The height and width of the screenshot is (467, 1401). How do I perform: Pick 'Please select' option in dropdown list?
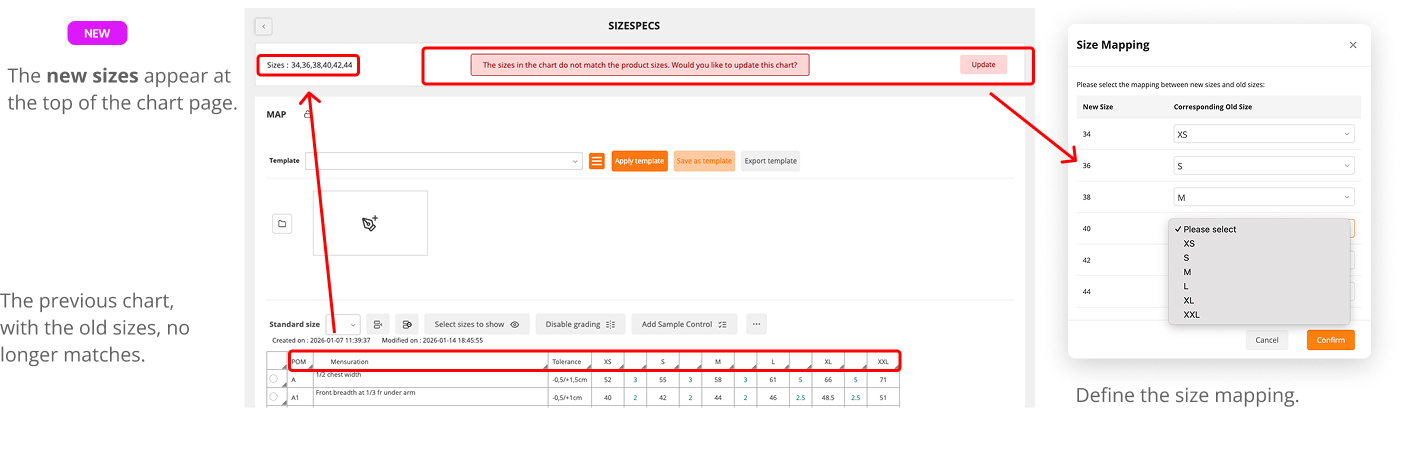(x=1210, y=229)
